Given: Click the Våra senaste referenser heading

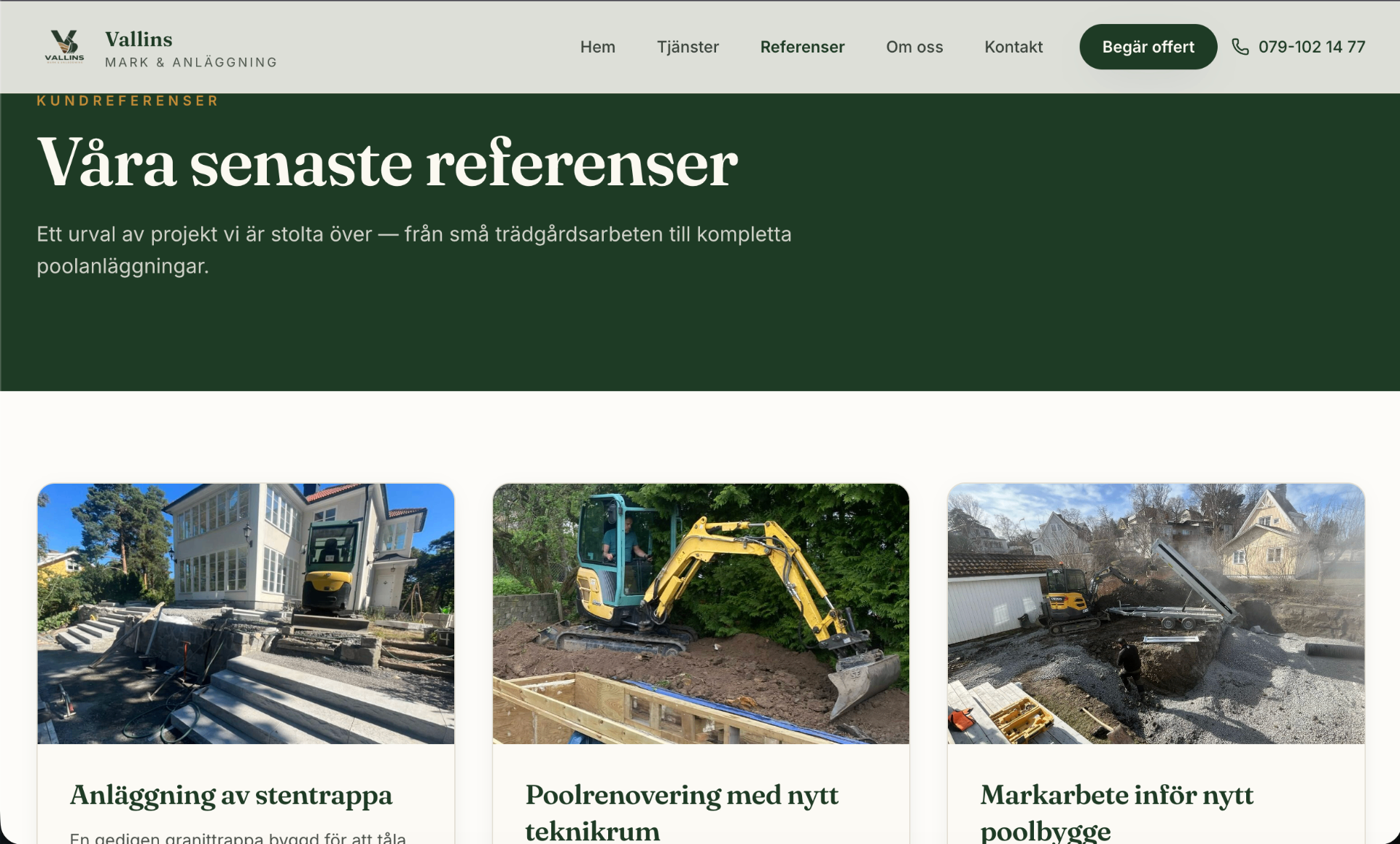Looking at the screenshot, I should pos(387,163).
